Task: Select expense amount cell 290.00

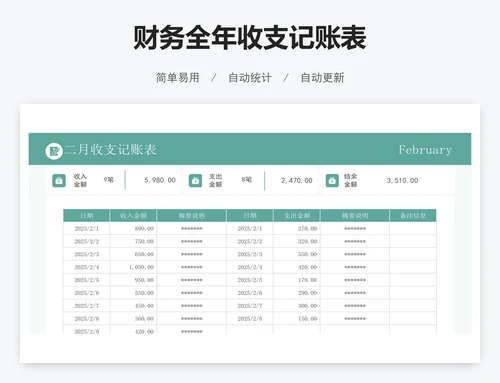Action: pos(297,293)
